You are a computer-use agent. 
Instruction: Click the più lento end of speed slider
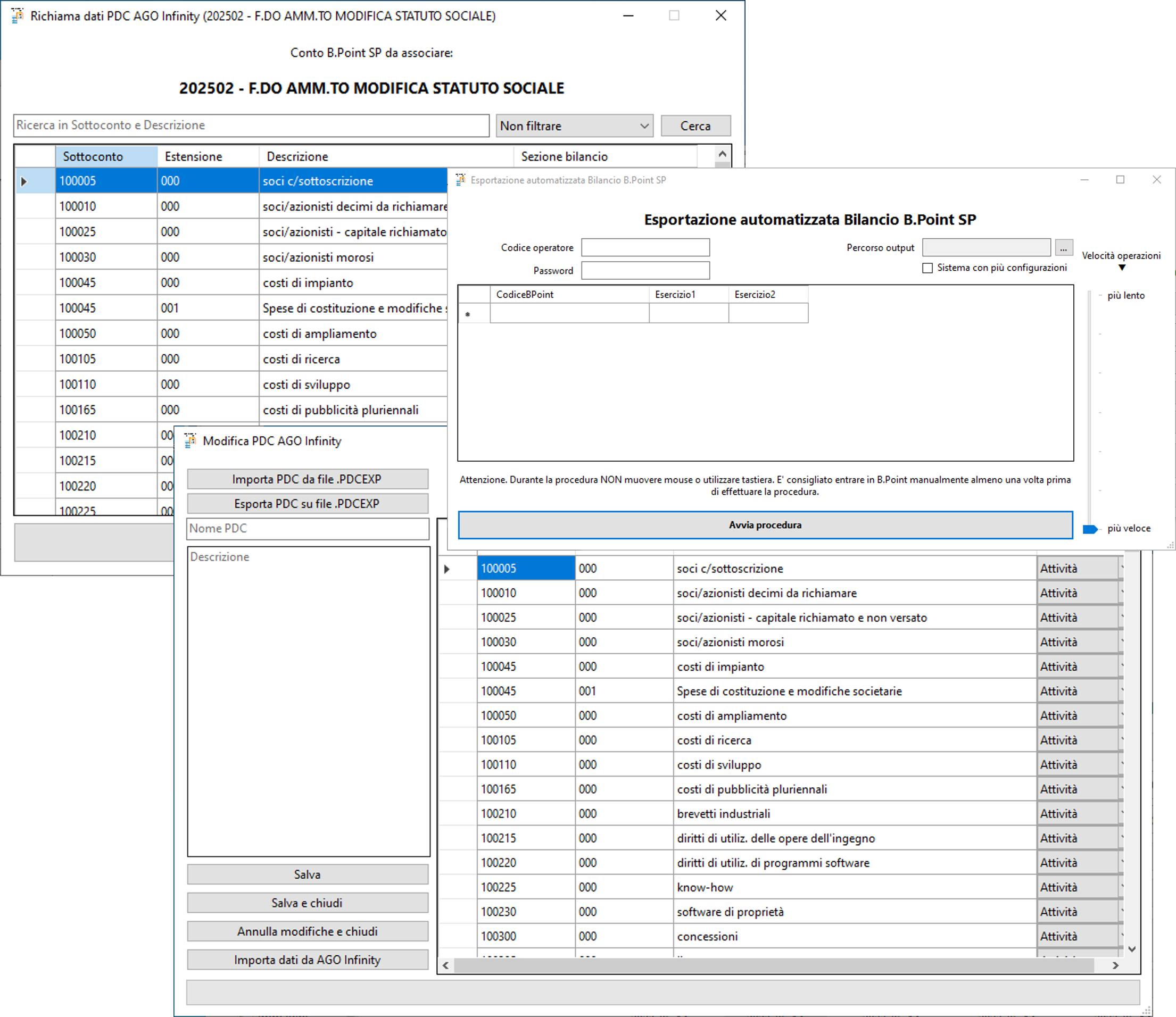pos(1125,296)
